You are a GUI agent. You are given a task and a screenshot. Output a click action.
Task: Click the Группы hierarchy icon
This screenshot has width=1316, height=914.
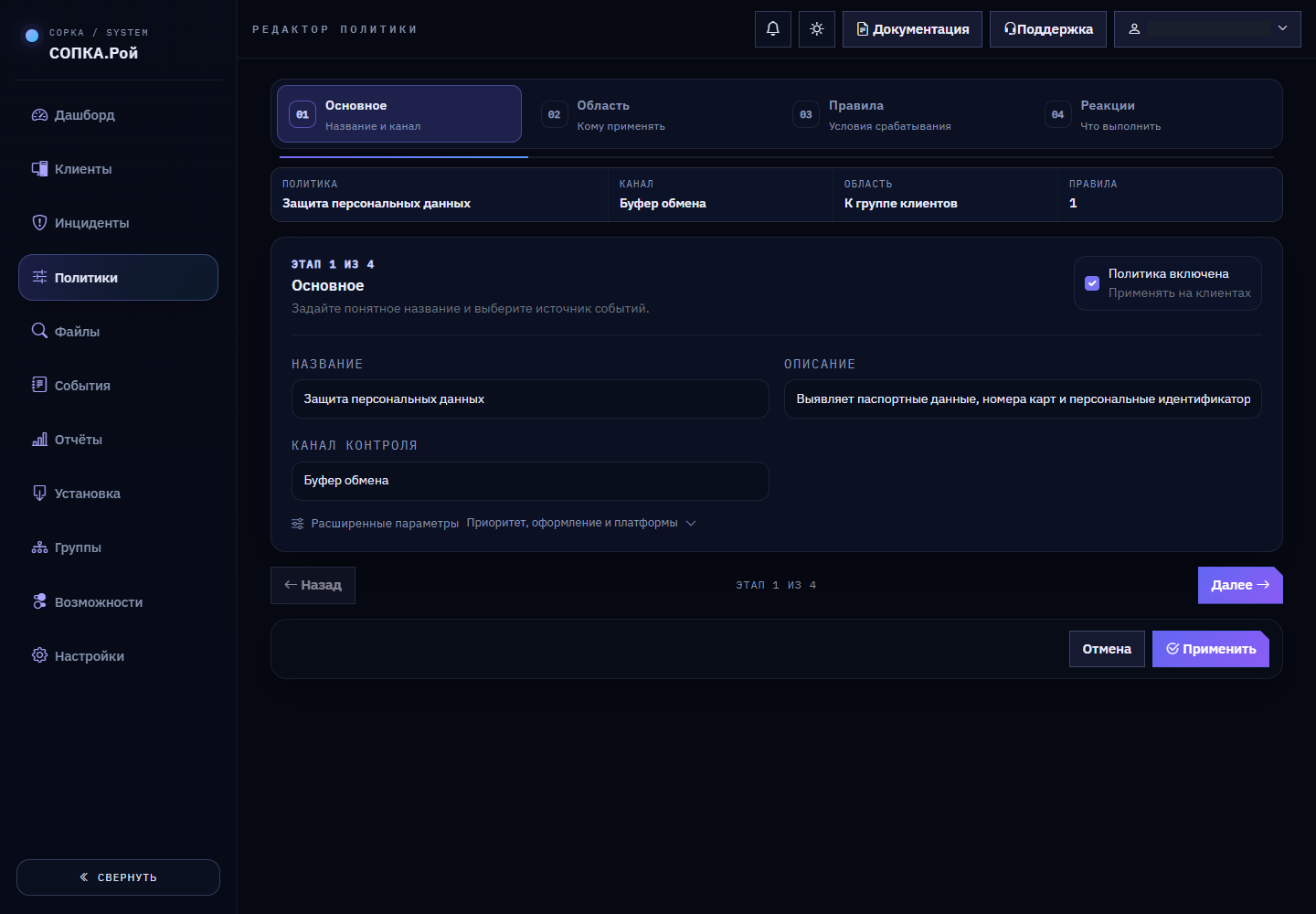pyautogui.click(x=39, y=547)
